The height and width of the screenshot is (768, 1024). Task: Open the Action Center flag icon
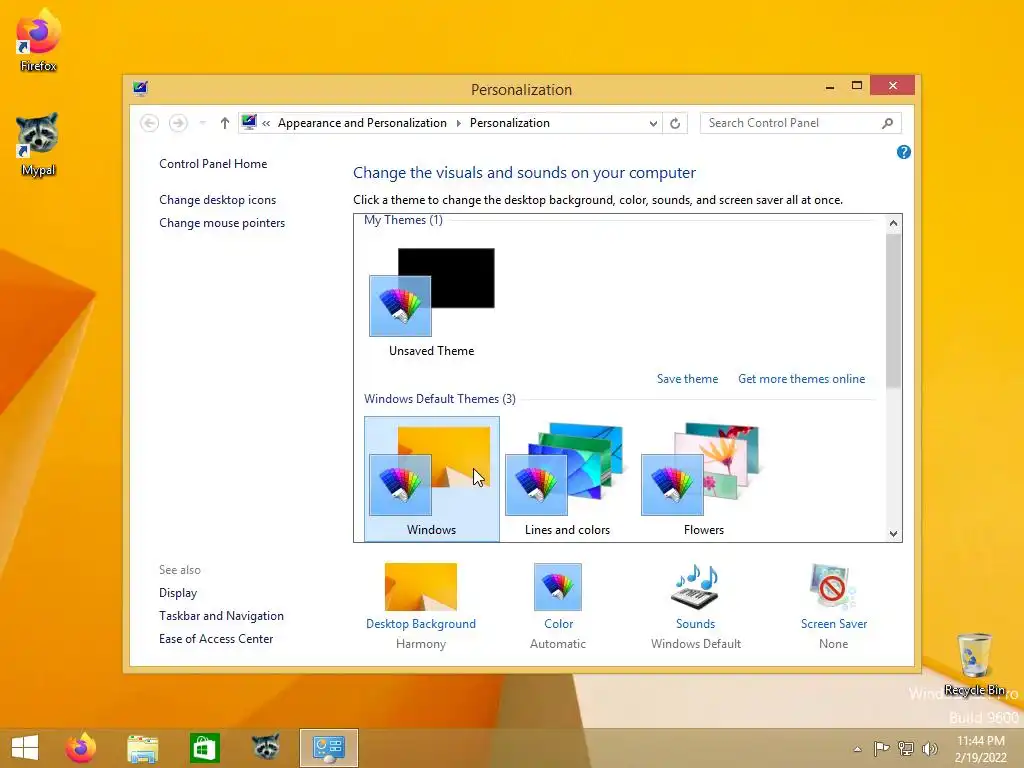(881, 748)
